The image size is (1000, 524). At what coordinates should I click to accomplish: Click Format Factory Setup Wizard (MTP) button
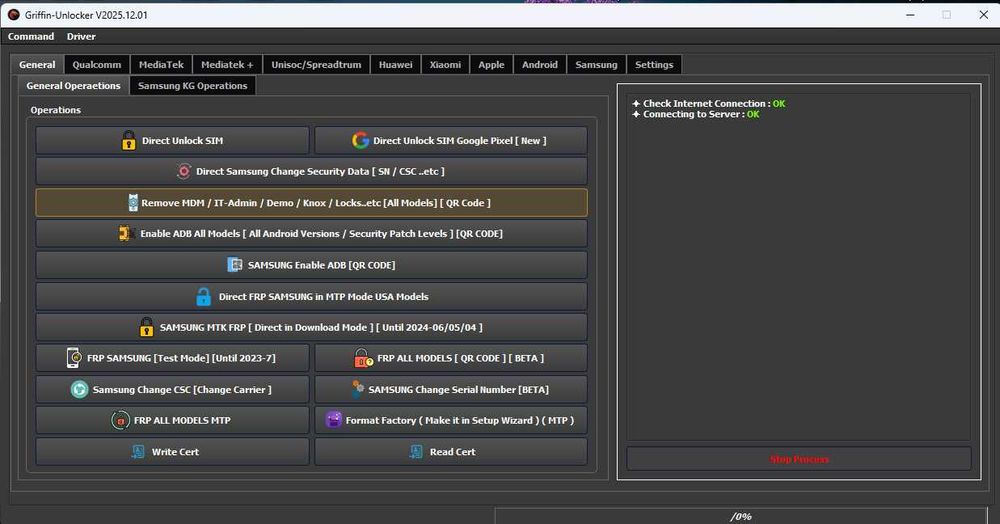coord(451,420)
